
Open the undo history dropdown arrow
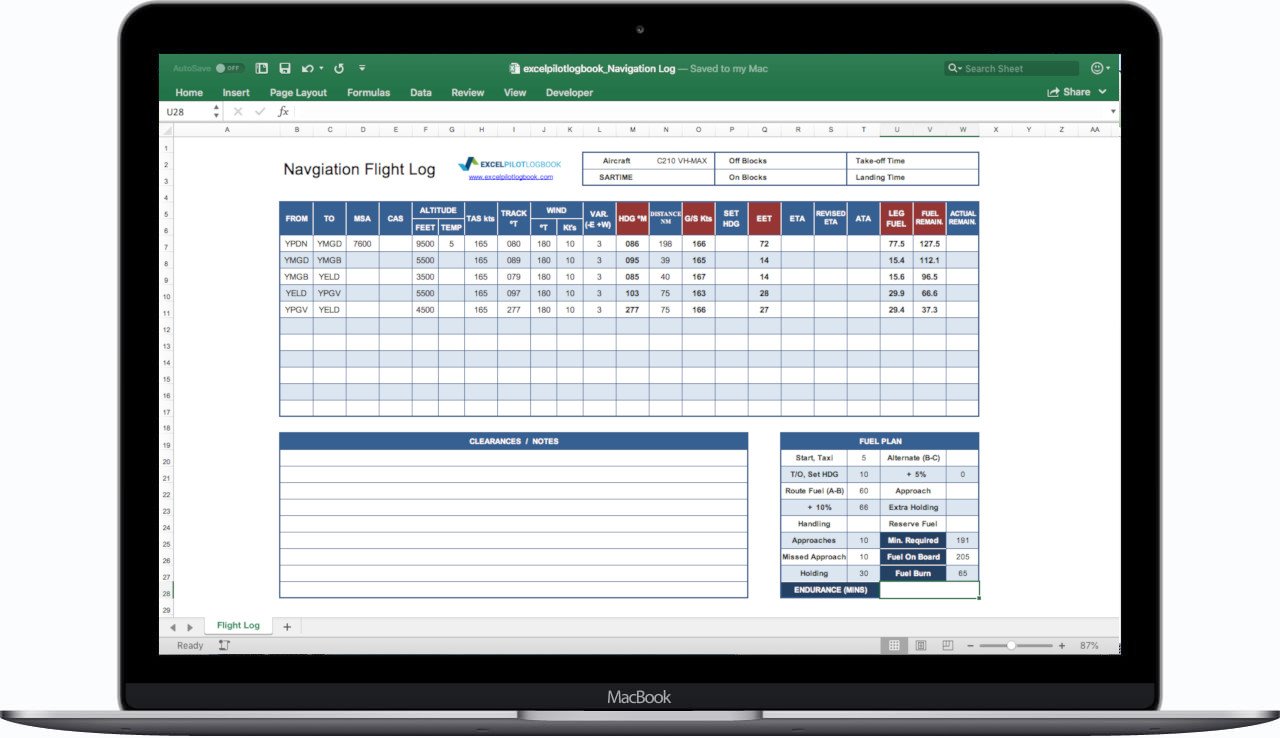[x=321, y=68]
